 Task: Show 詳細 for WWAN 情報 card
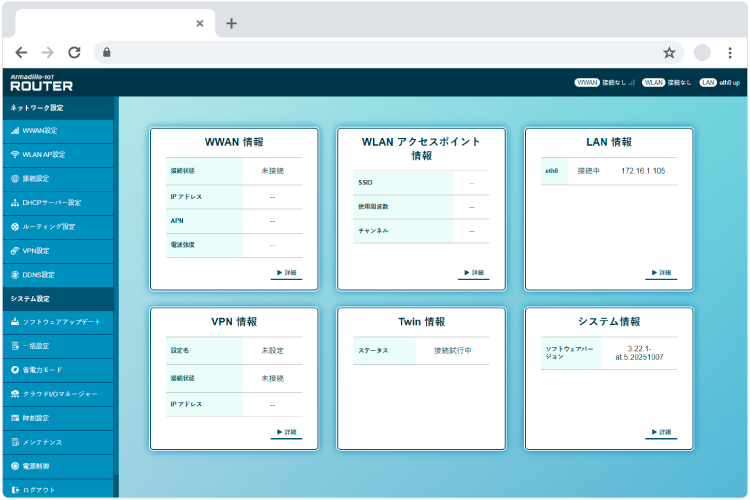coord(285,273)
